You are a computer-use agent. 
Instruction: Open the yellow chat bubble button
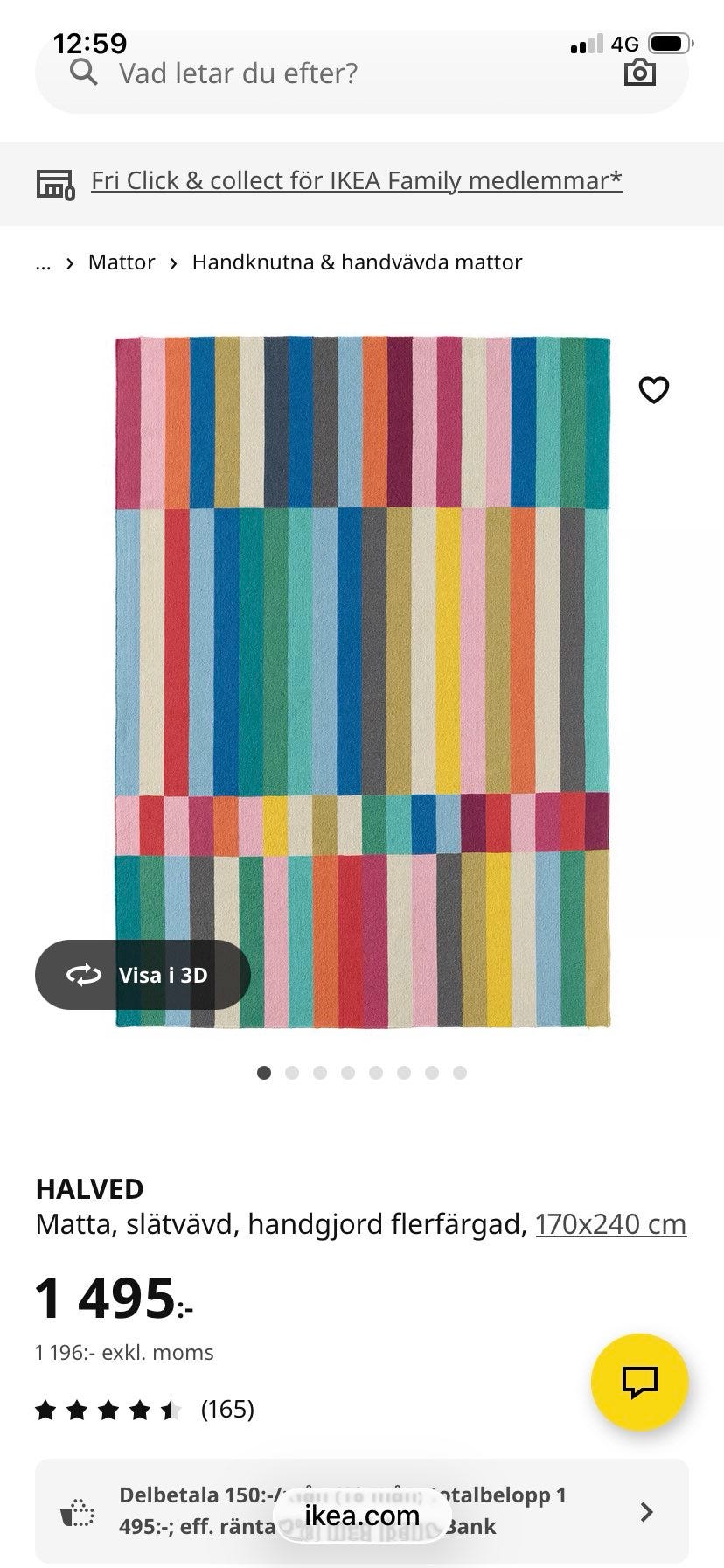(640, 1382)
